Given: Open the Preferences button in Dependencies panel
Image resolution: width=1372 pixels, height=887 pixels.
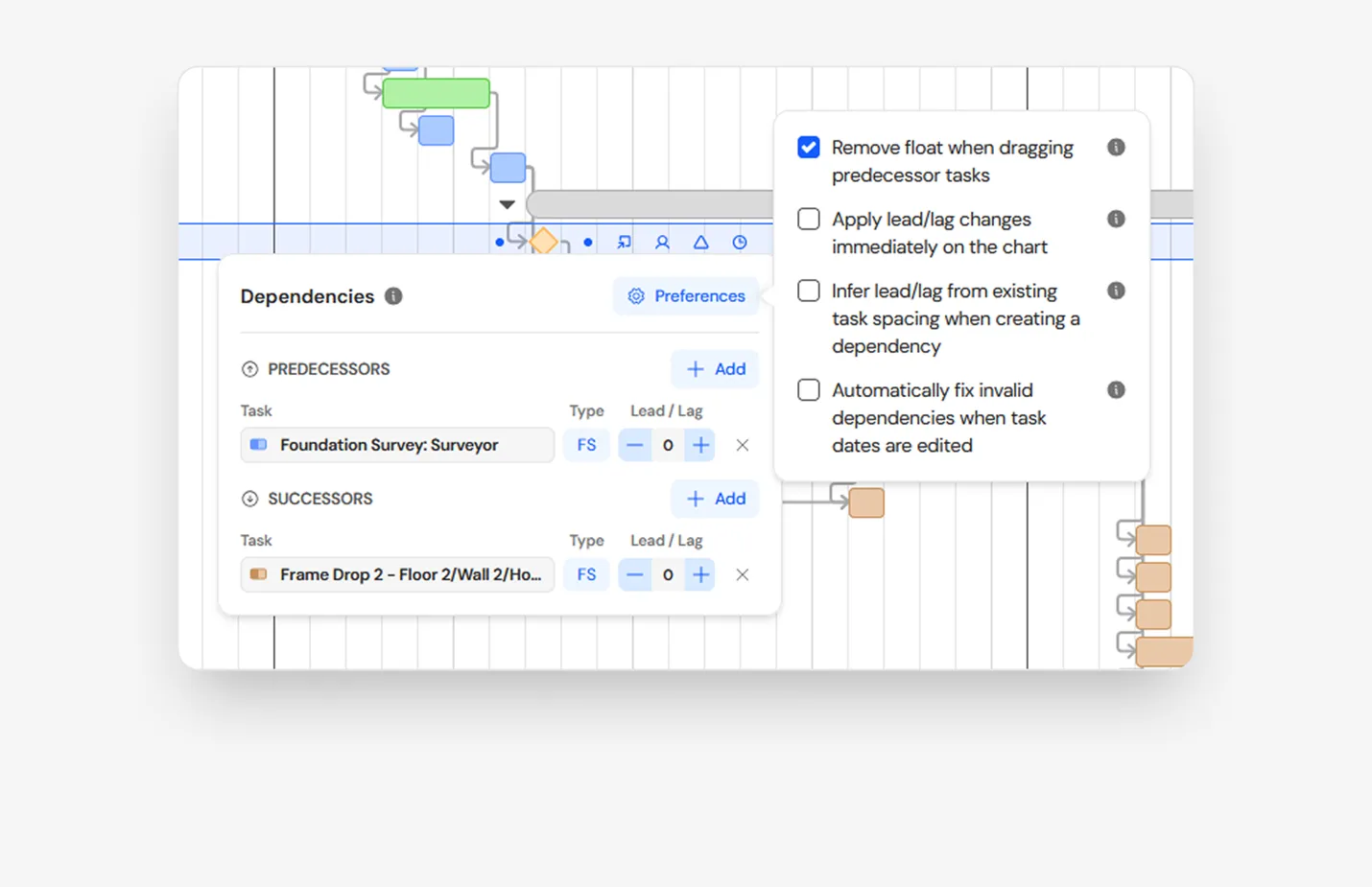Looking at the screenshot, I should coord(686,296).
